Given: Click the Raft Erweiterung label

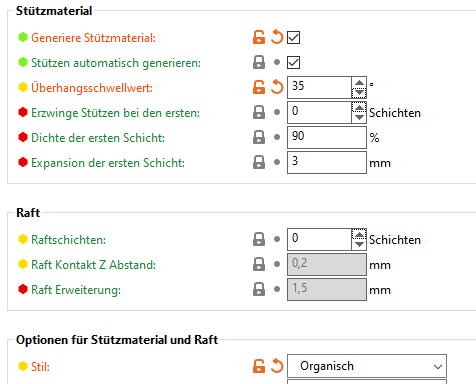Looking at the screenshot, I should coord(76,290).
